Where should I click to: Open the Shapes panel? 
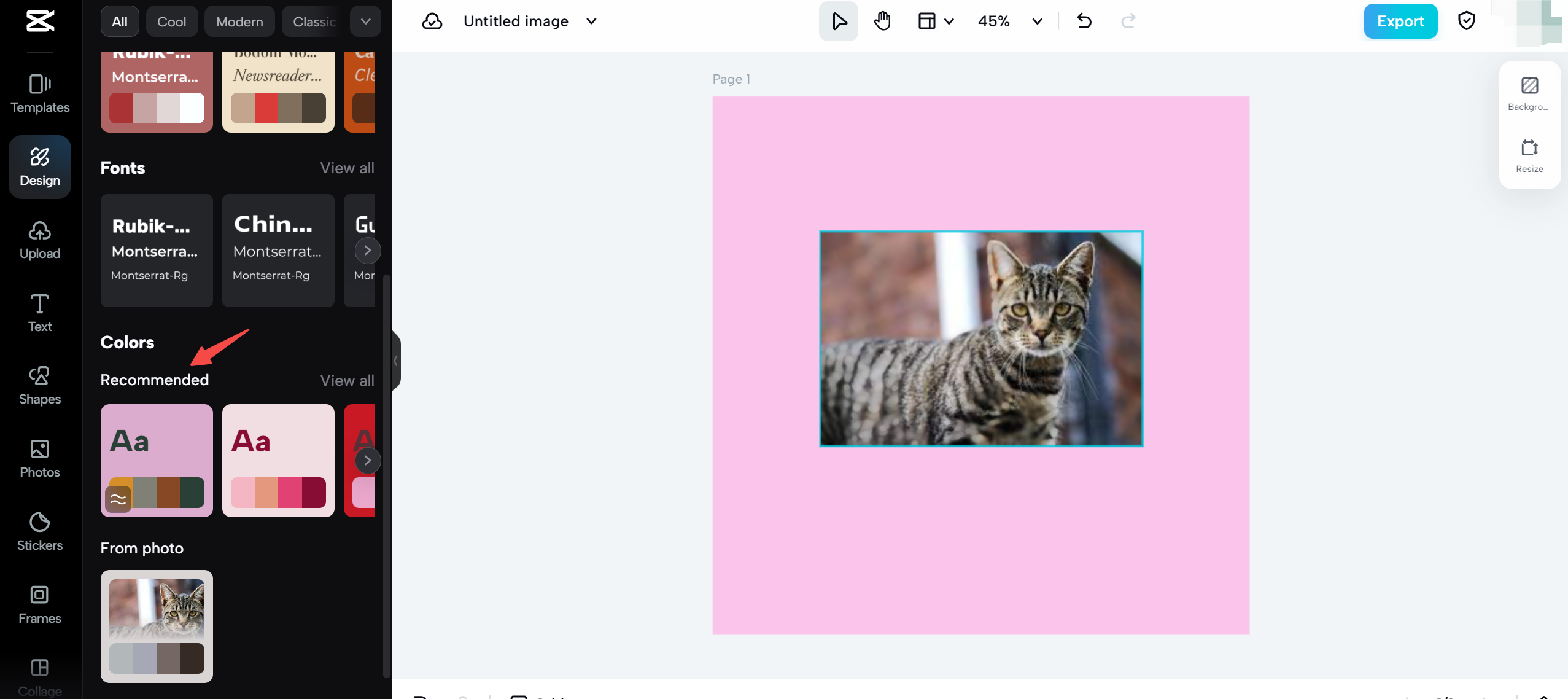tap(40, 385)
